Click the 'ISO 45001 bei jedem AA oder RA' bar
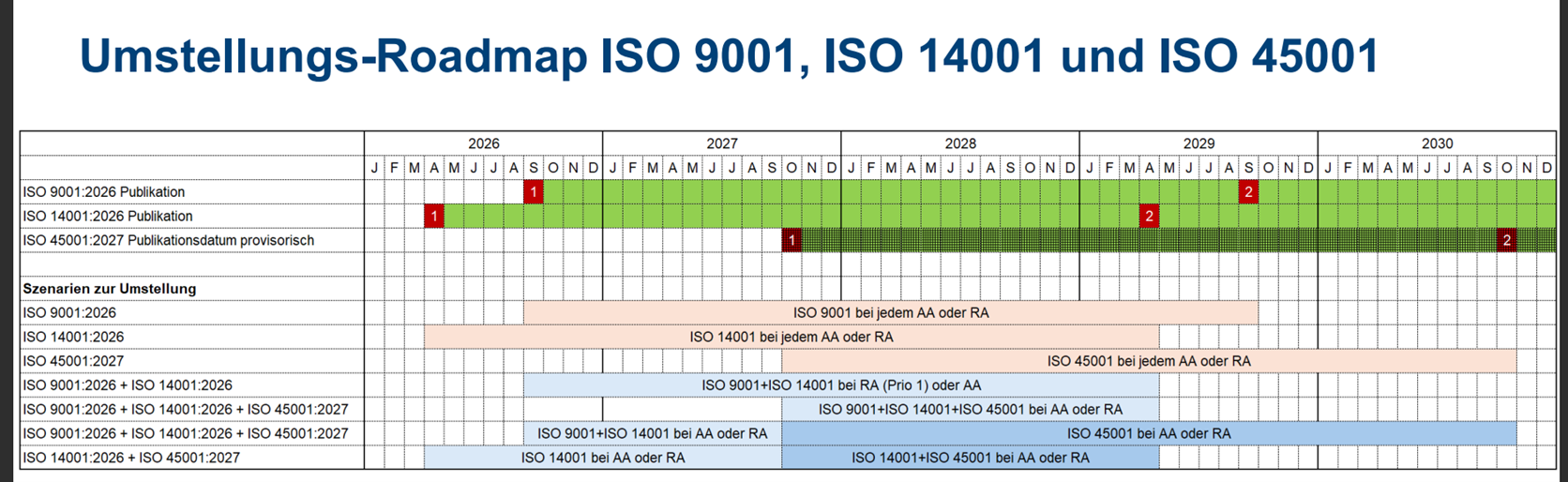Viewport: 1568px width, 482px height. pos(1148,361)
